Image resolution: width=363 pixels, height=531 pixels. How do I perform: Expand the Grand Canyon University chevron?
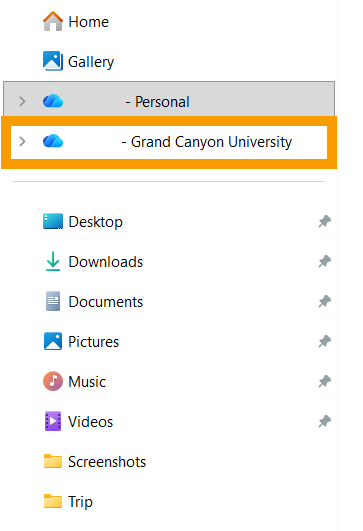pyautogui.click(x=22, y=141)
